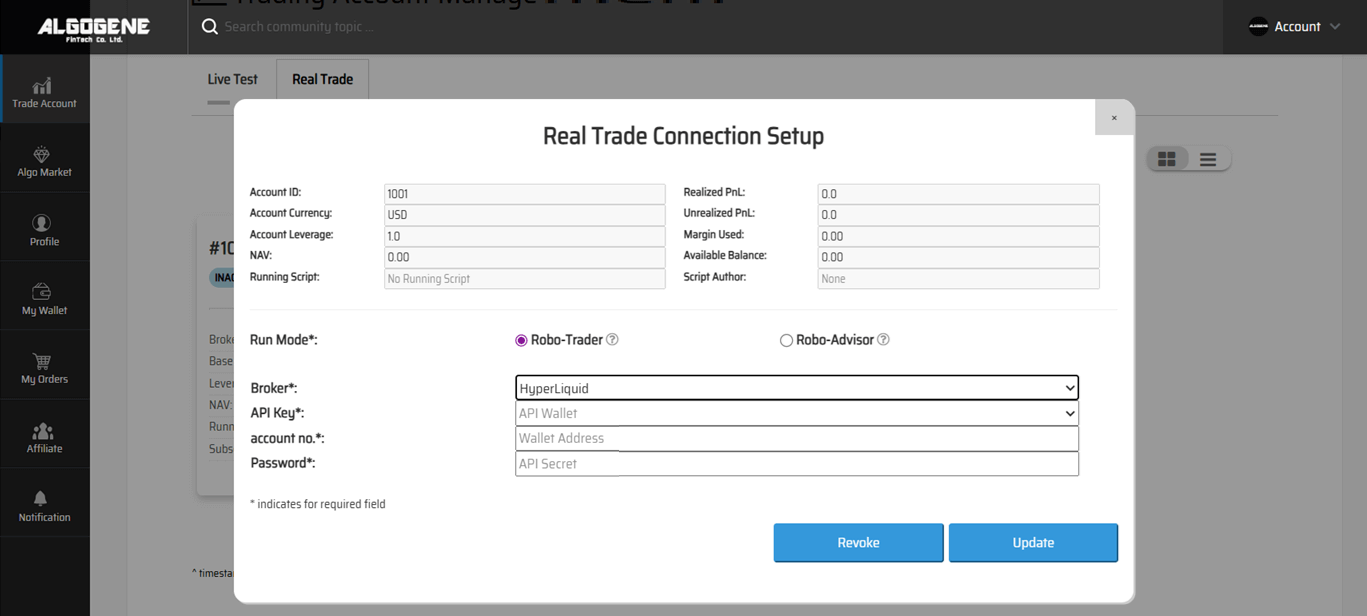Open My Orders cart icon
Screen dimensions: 1367x616
(x=44, y=368)
